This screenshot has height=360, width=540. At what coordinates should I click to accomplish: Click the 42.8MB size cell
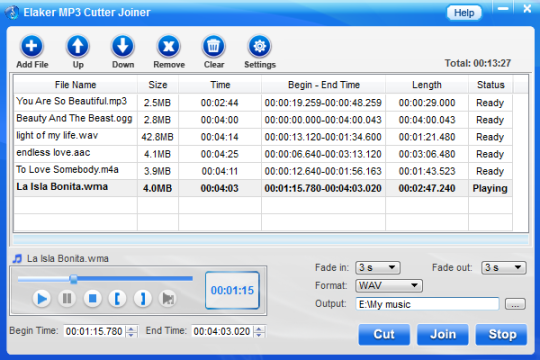[x=157, y=137]
